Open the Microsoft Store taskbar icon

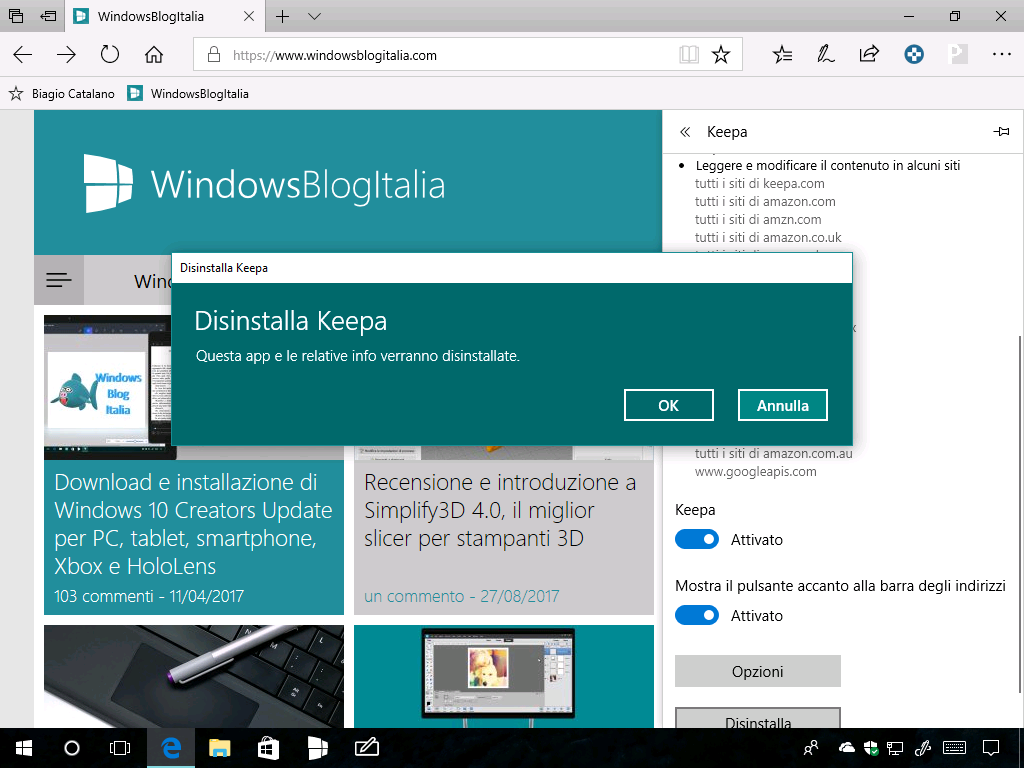[268, 748]
